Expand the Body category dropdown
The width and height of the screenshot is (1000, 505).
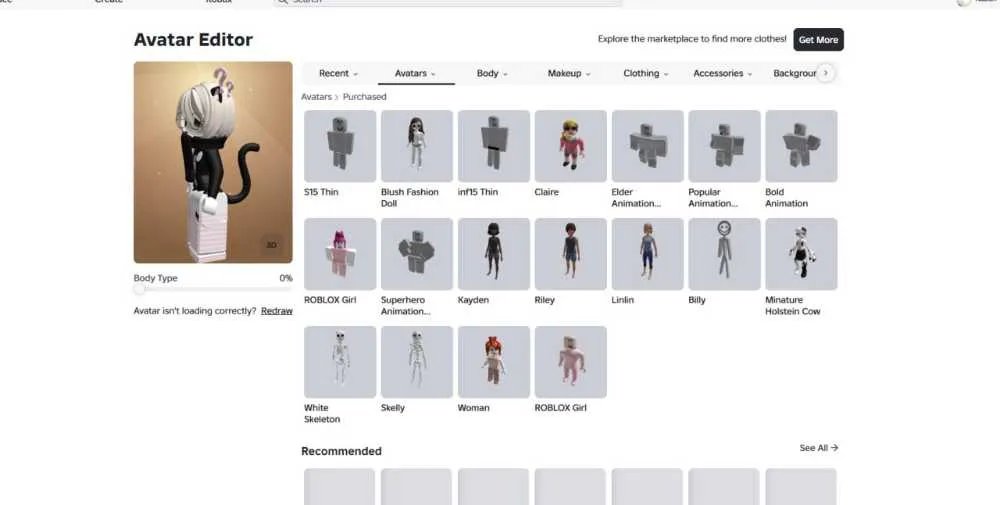point(492,73)
